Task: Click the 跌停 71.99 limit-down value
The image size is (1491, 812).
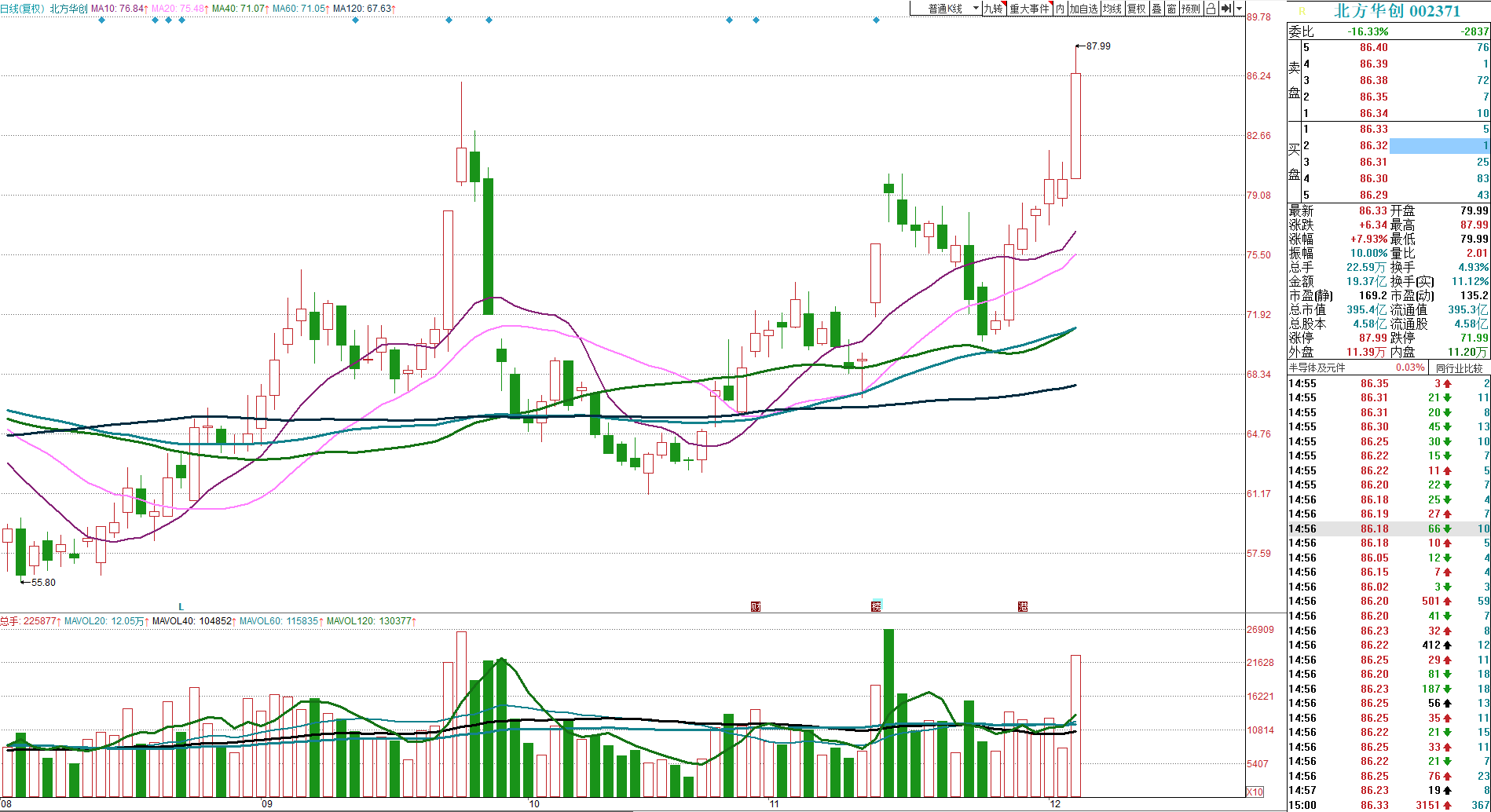Action: (1475, 338)
